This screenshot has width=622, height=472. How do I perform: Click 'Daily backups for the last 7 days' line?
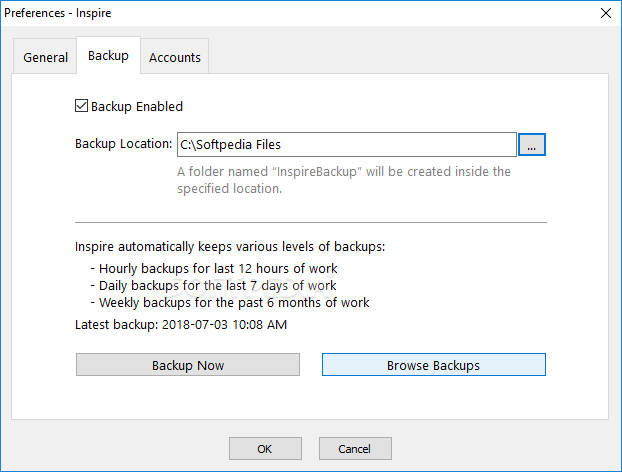pyautogui.click(x=213, y=286)
